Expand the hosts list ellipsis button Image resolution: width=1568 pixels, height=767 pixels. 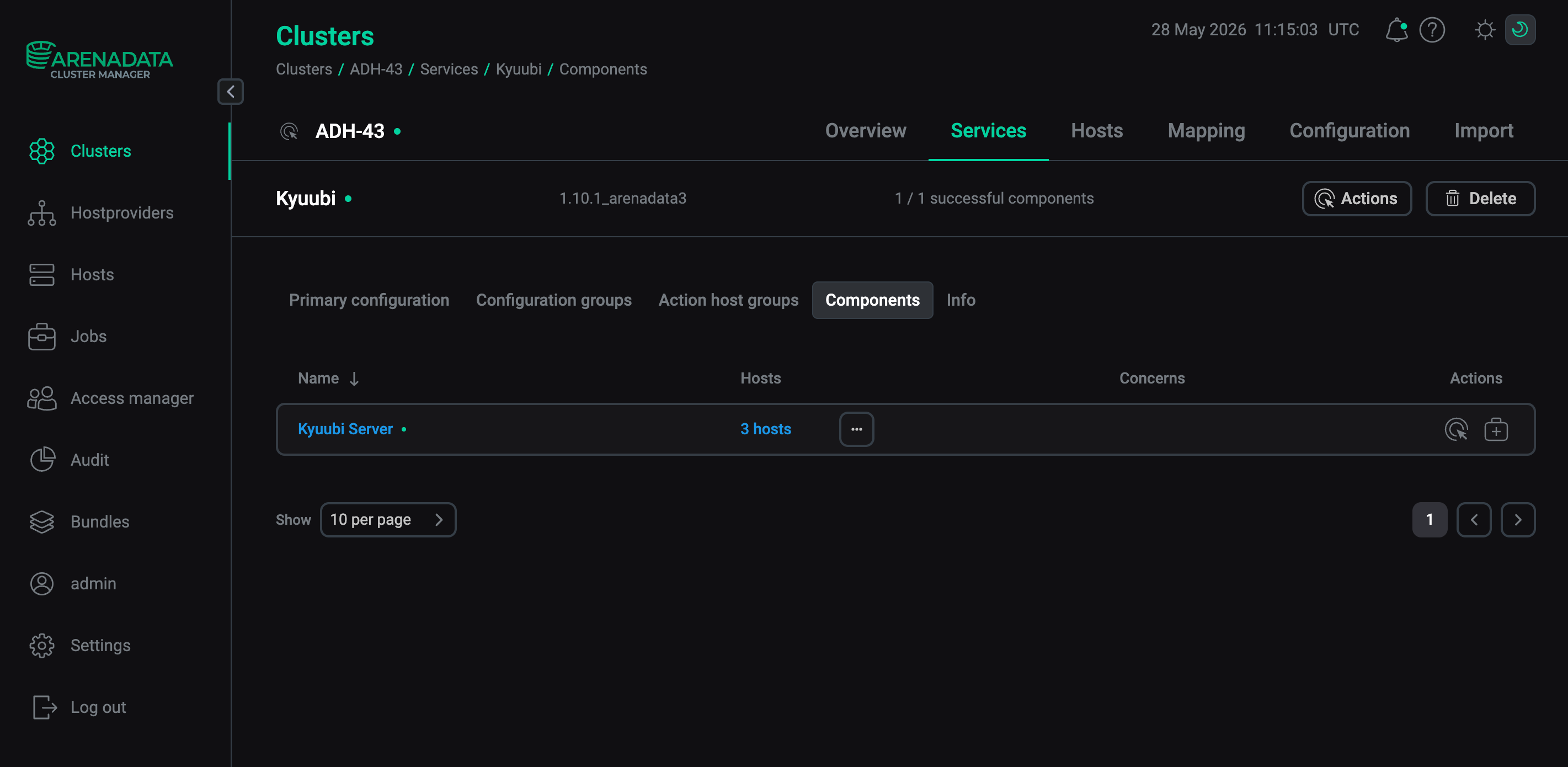856,430
